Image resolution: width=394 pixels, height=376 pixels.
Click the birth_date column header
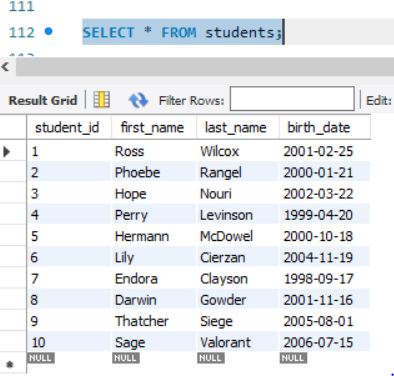325,127
